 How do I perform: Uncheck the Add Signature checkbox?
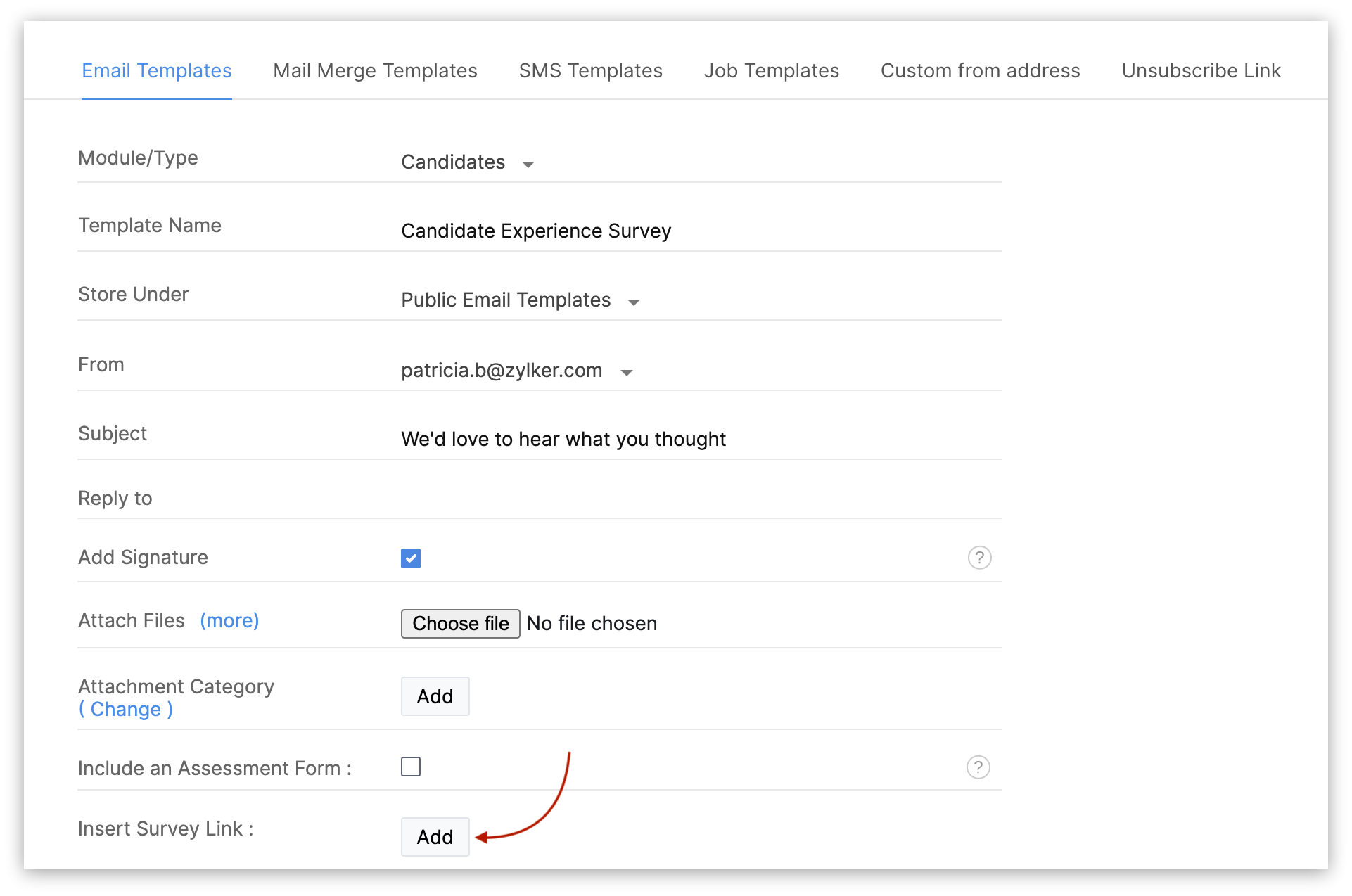(411, 558)
